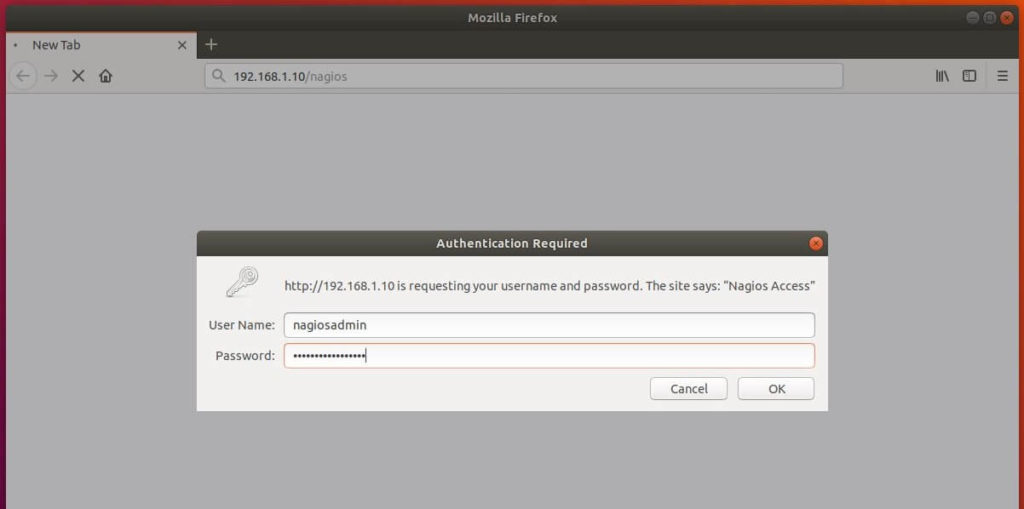Click the 'Nagios Access' request message
1024x509 pixels.
[549, 286]
